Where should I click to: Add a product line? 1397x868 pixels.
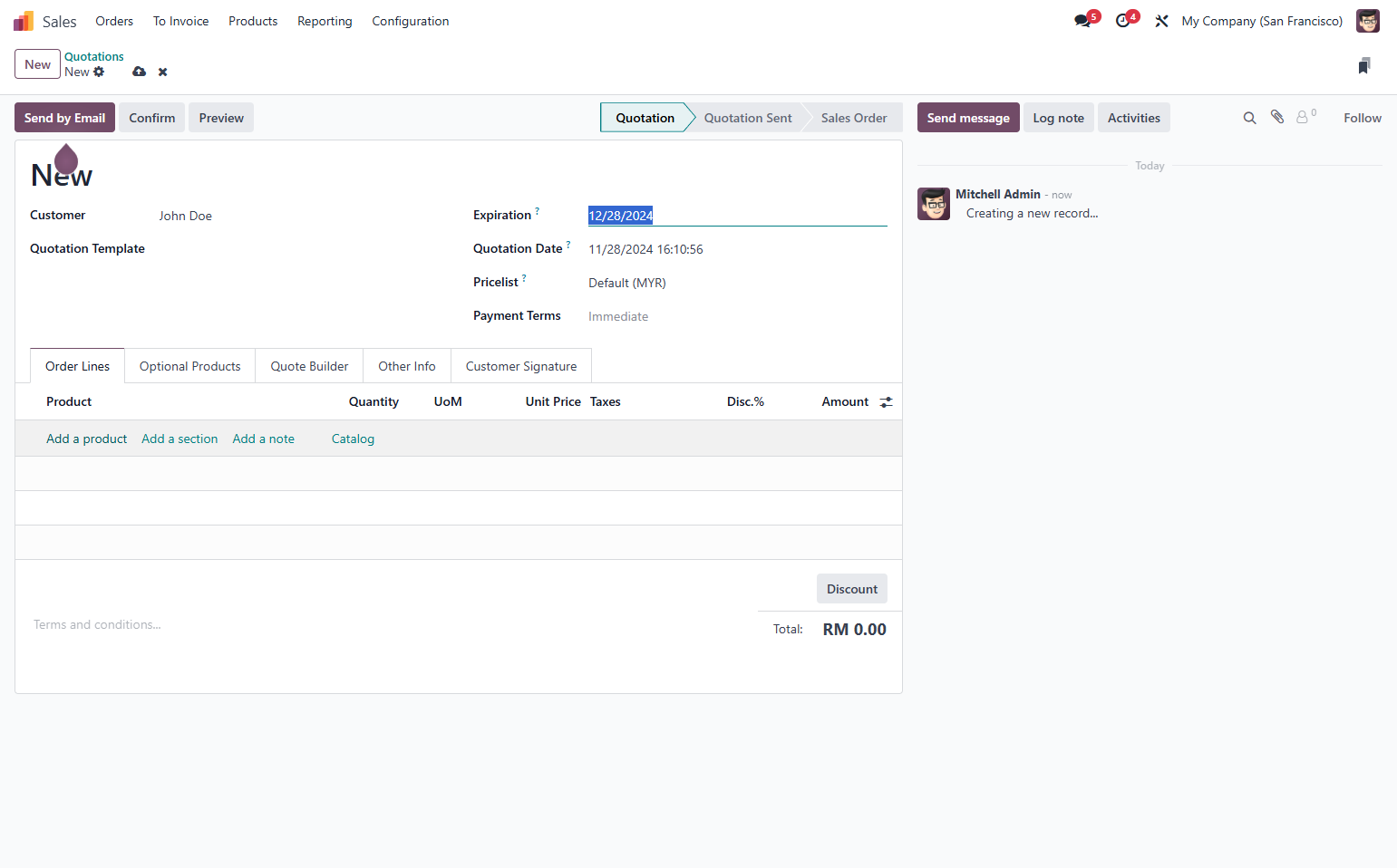[87, 439]
